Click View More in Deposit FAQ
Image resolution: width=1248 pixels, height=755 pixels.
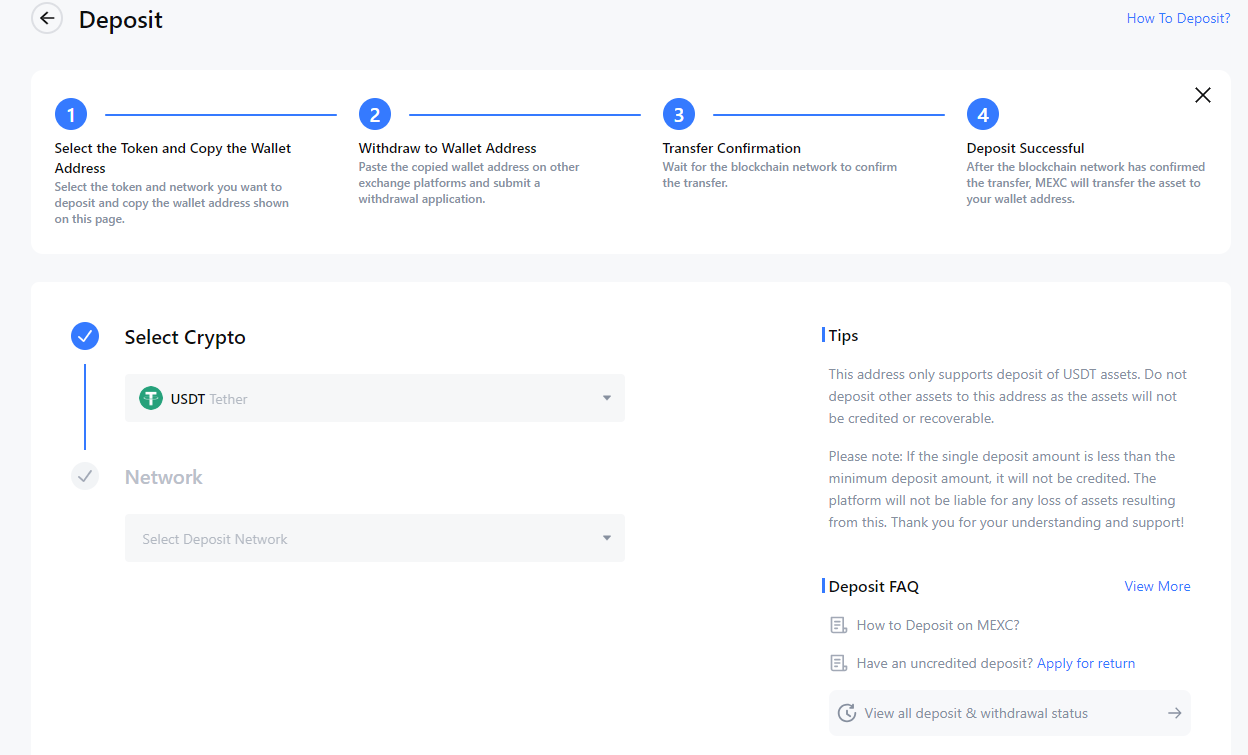point(1157,587)
